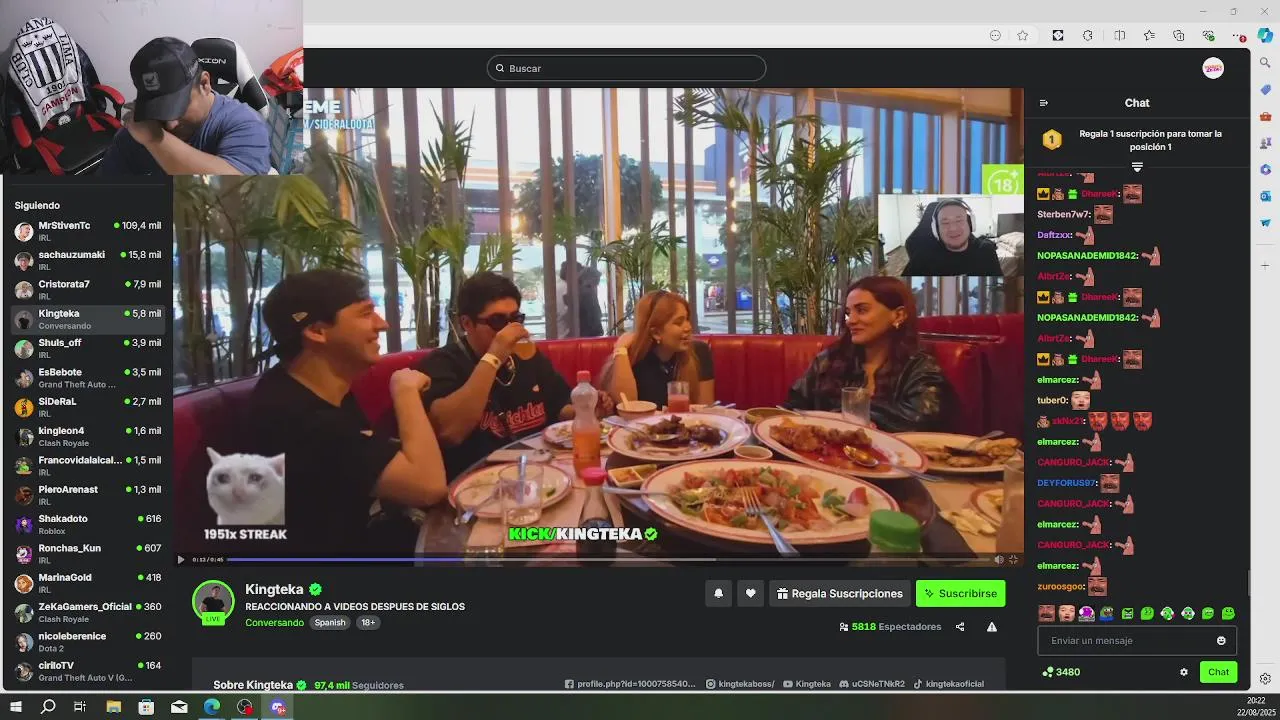1280x720 pixels.
Task: Open the username Sterben7w7 in chat
Action: pos(1063,214)
